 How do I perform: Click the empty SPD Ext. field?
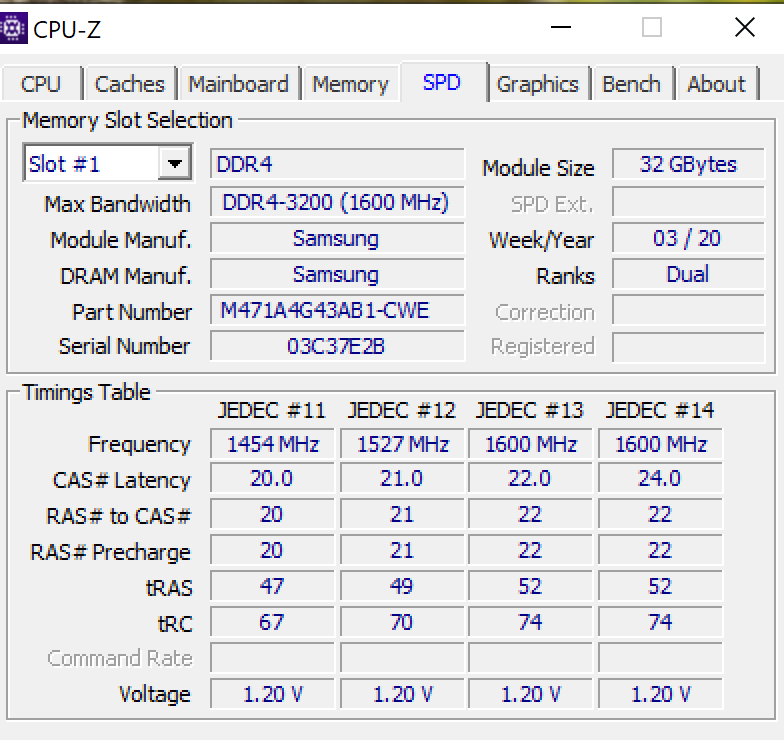coord(688,202)
